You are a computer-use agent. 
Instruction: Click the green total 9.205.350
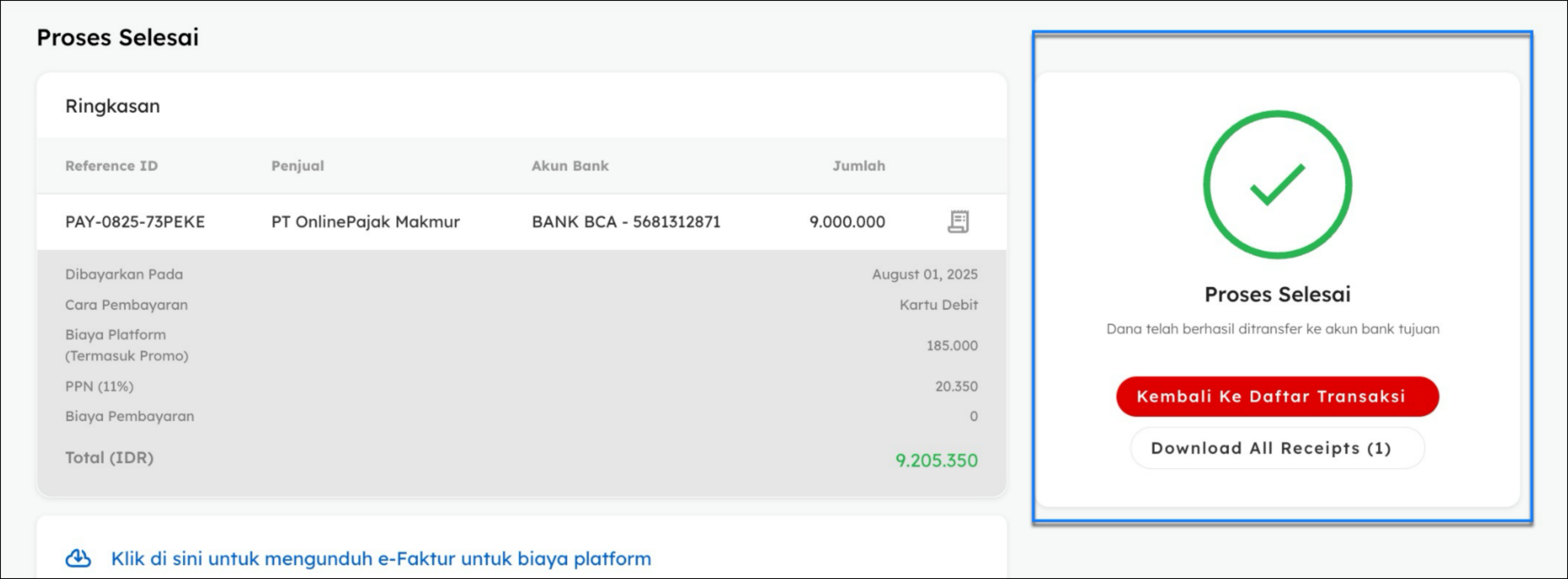[x=936, y=460]
